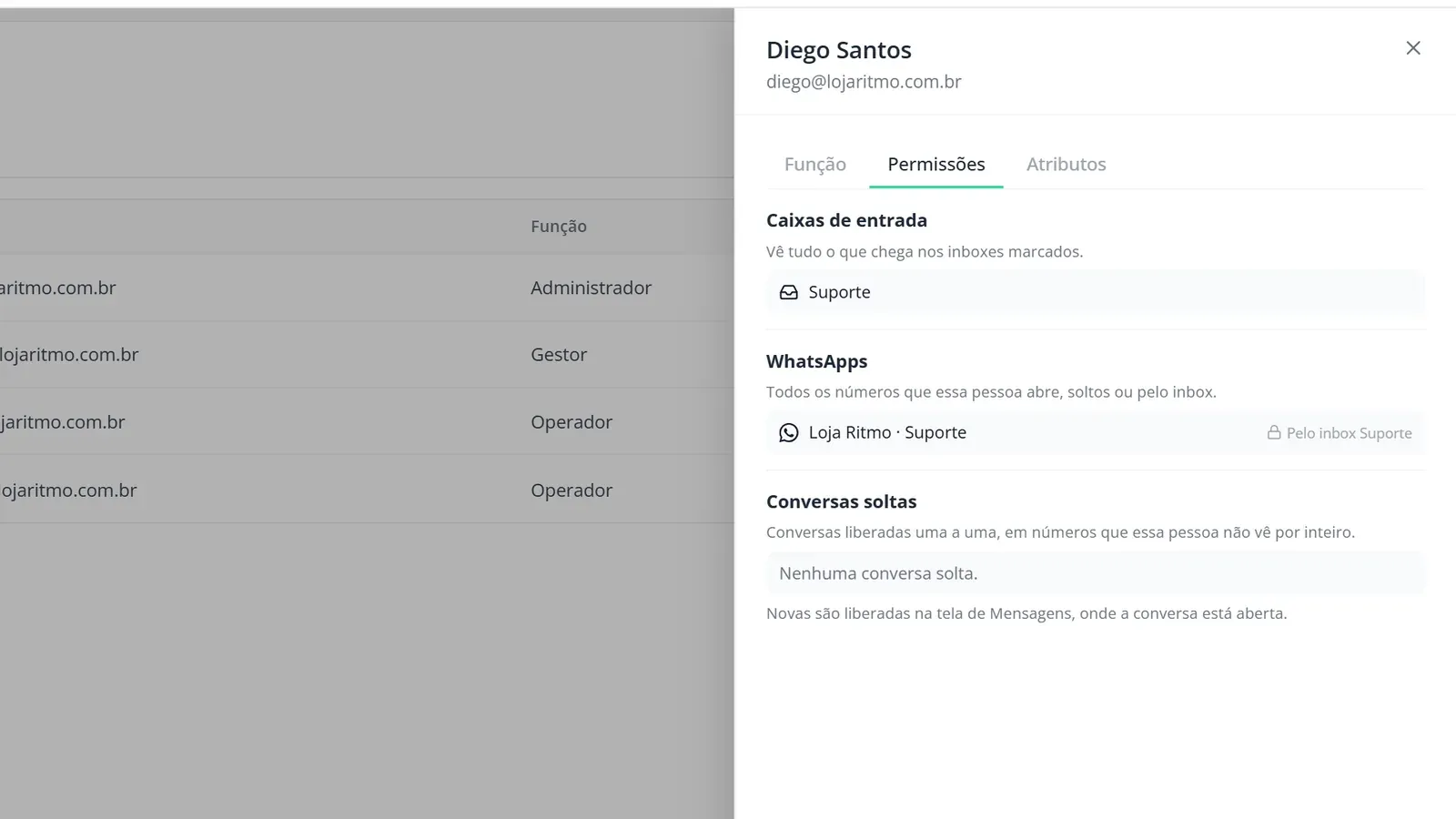Click the Diego Santos name heading

point(839,50)
